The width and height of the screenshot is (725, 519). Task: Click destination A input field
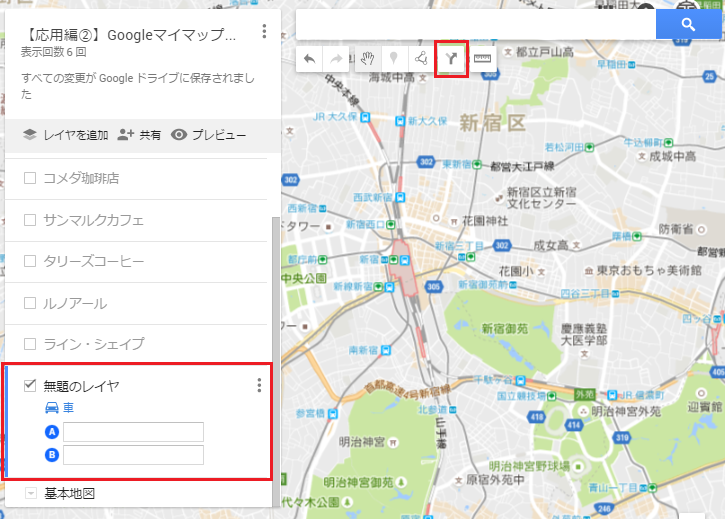pos(133,432)
